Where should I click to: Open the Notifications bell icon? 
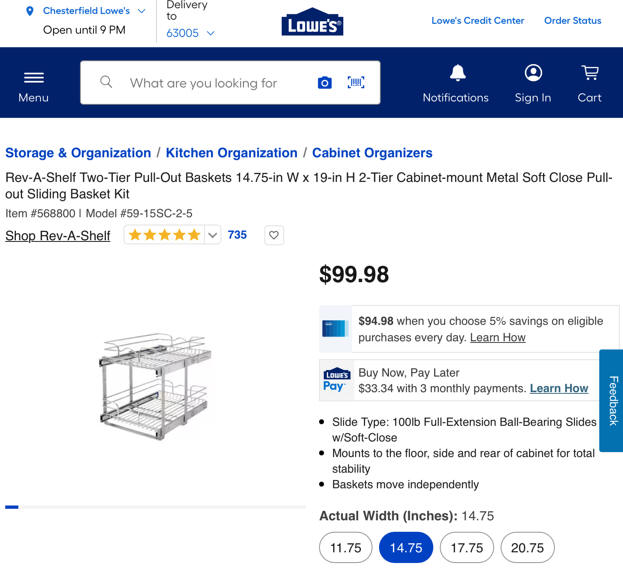(x=458, y=73)
